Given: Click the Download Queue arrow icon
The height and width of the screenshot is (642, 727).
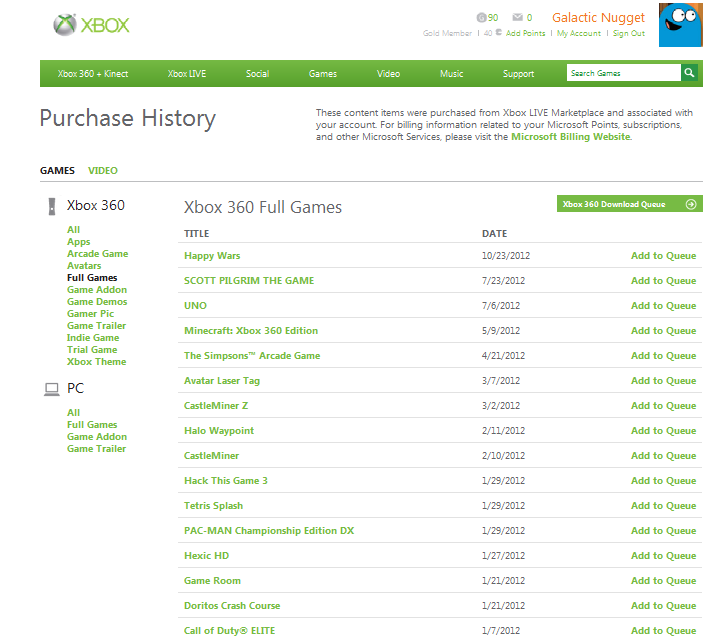Looking at the screenshot, I should click(x=690, y=204).
